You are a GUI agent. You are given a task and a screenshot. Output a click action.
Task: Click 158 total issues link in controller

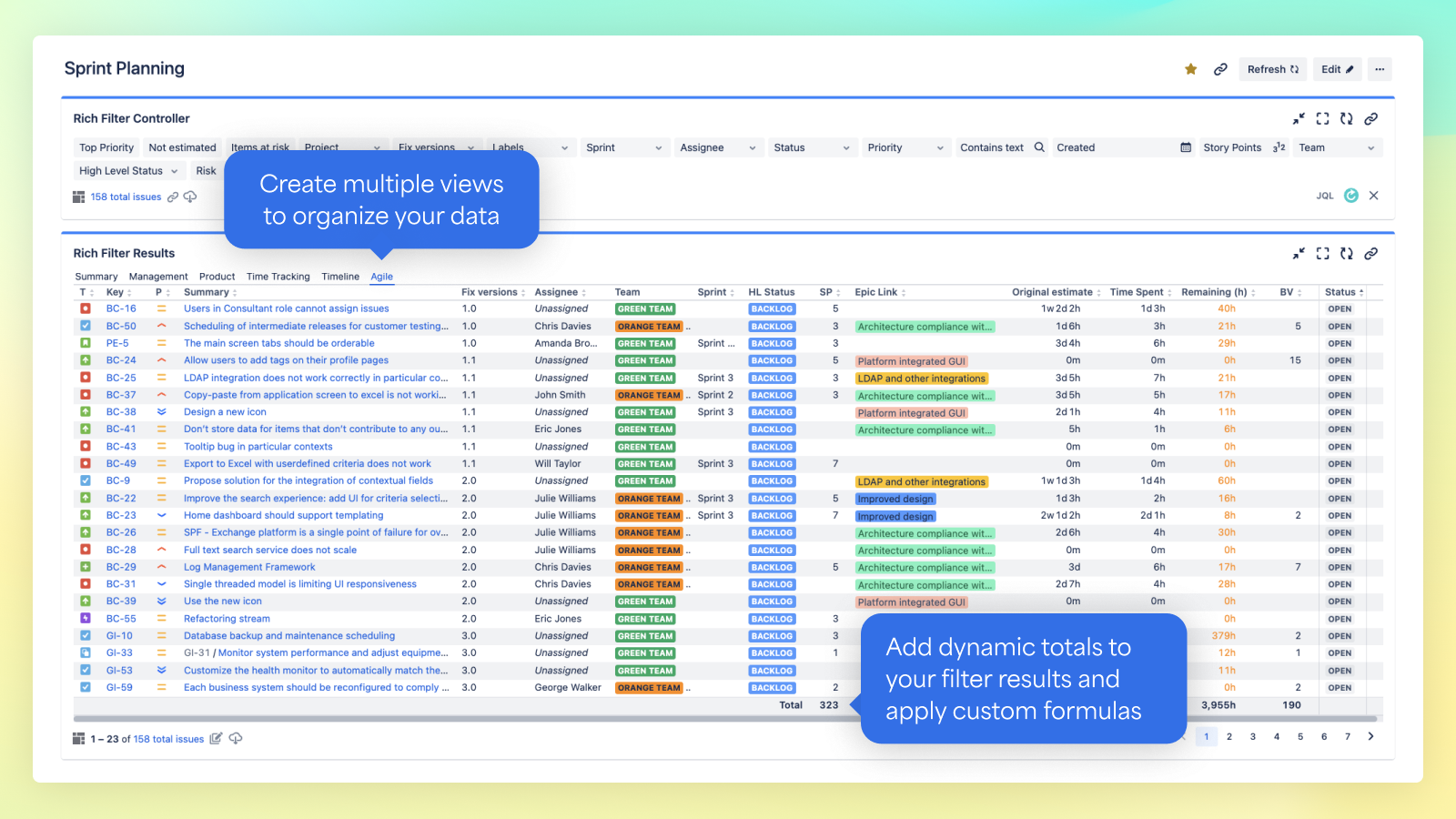click(x=126, y=197)
